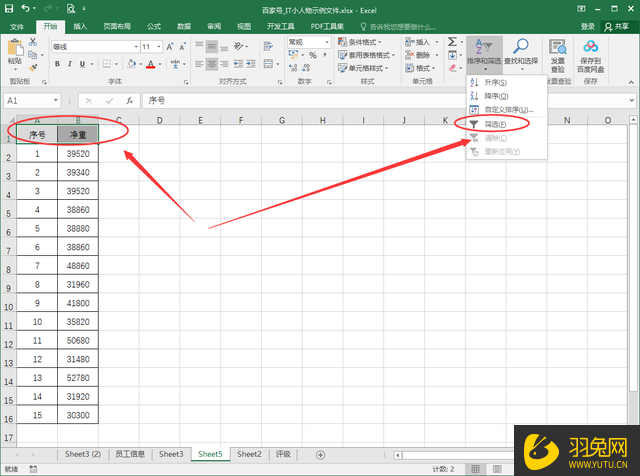The height and width of the screenshot is (476, 640).
Task: Click macro record icon in status bar
Action: tap(33, 469)
